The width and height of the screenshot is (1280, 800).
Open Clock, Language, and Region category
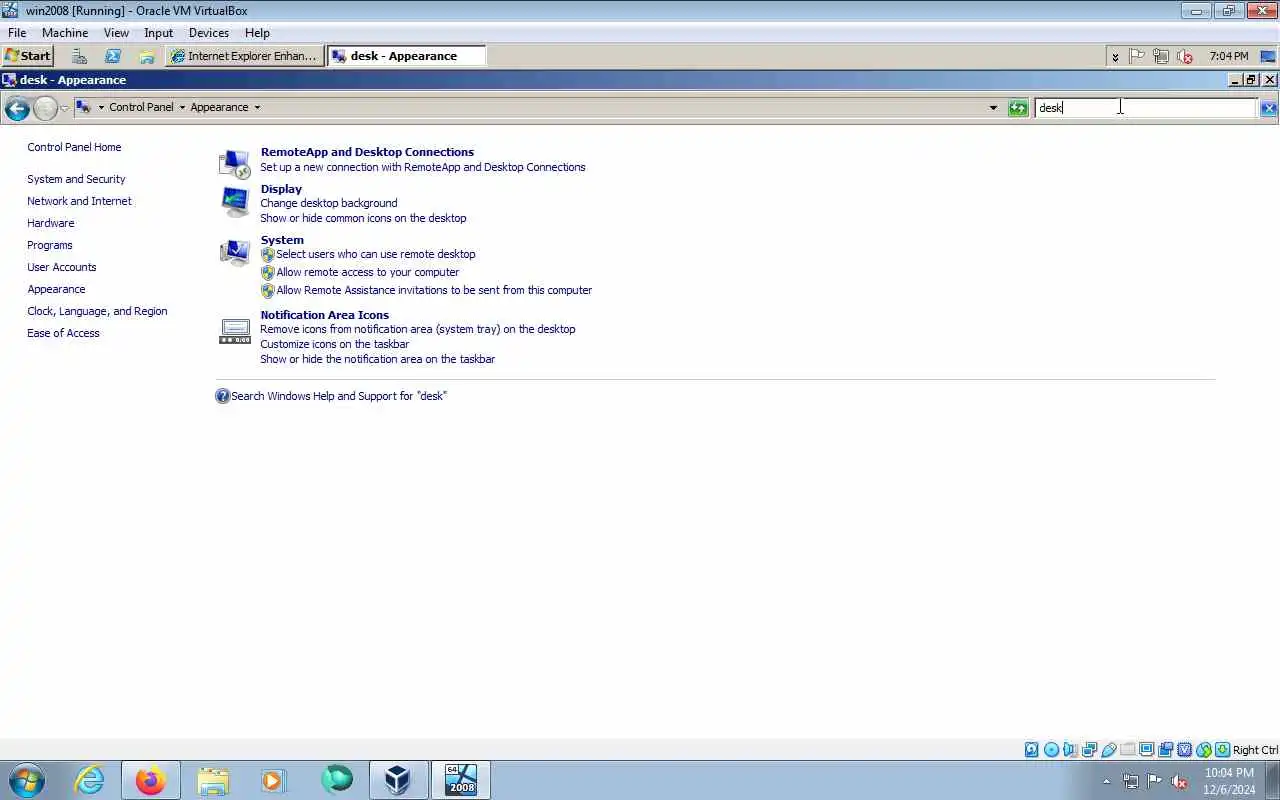click(x=97, y=311)
